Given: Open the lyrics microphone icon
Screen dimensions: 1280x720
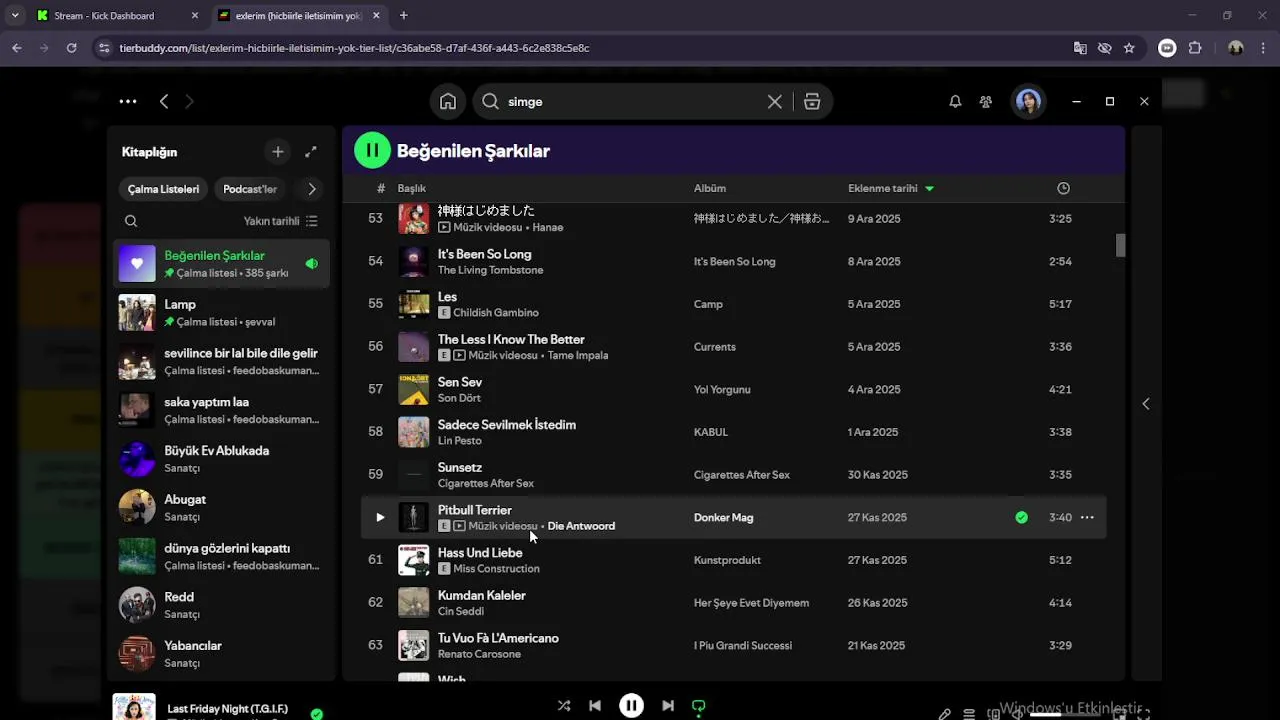Looking at the screenshot, I should [944, 714].
